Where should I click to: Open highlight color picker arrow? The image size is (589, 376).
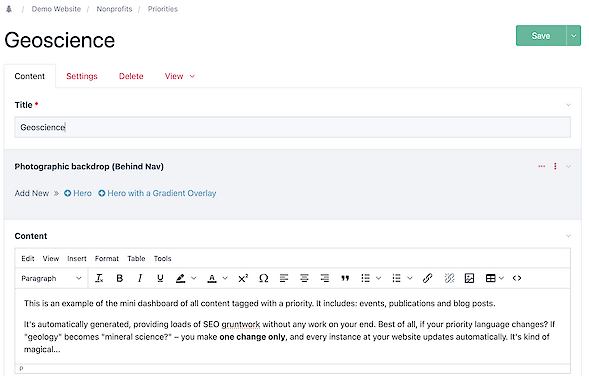click(193, 278)
